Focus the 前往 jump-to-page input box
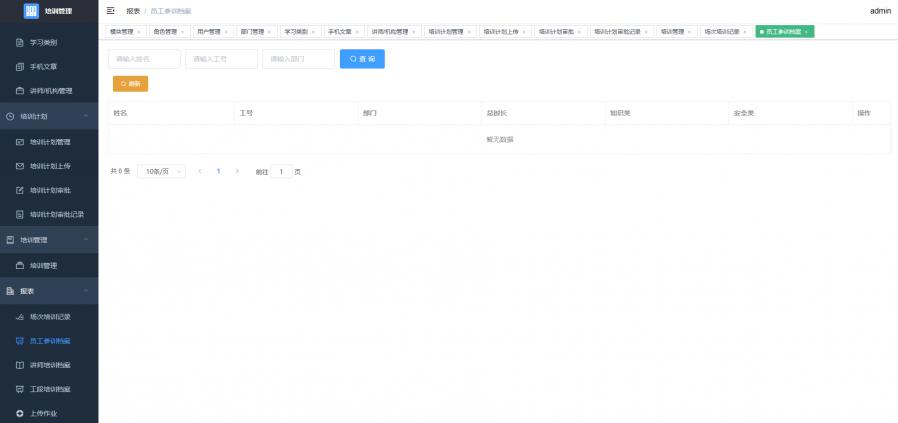The height and width of the screenshot is (423, 898). pyautogui.click(x=281, y=172)
